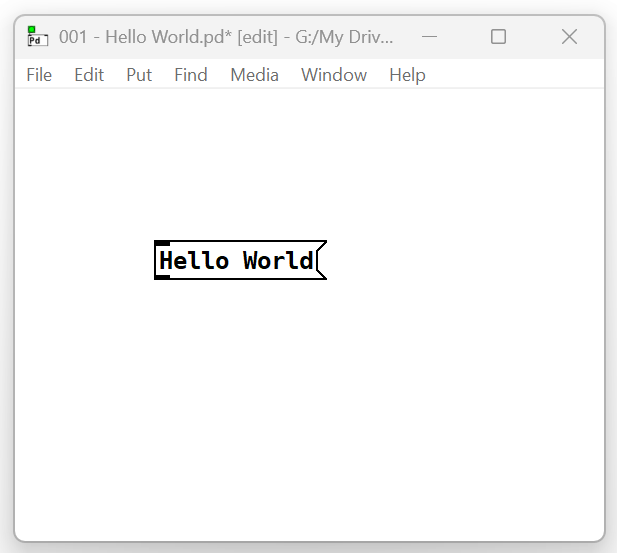Open the File menu
Image resolution: width=617 pixels, height=553 pixels.
pyautogui.click(x=39, y=75)
